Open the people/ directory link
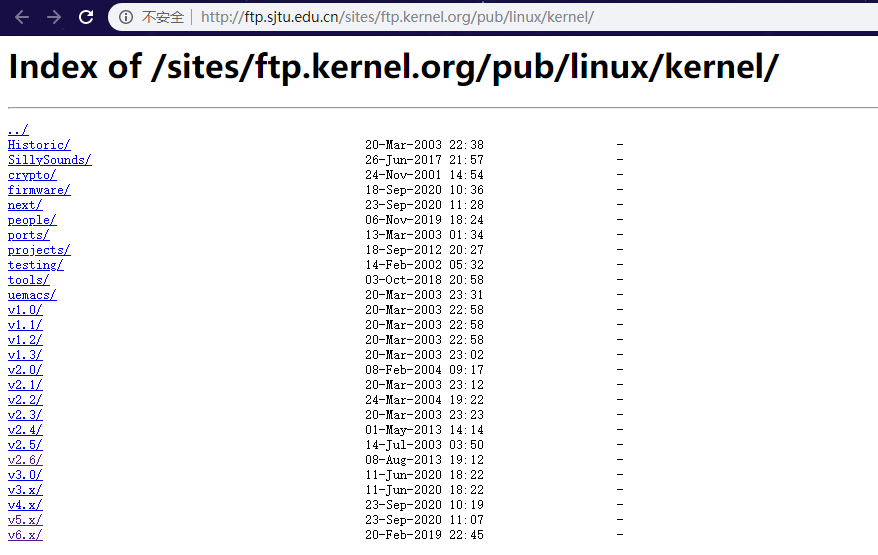The height and width of the screenshot is (555, 878). click(32, 221)
